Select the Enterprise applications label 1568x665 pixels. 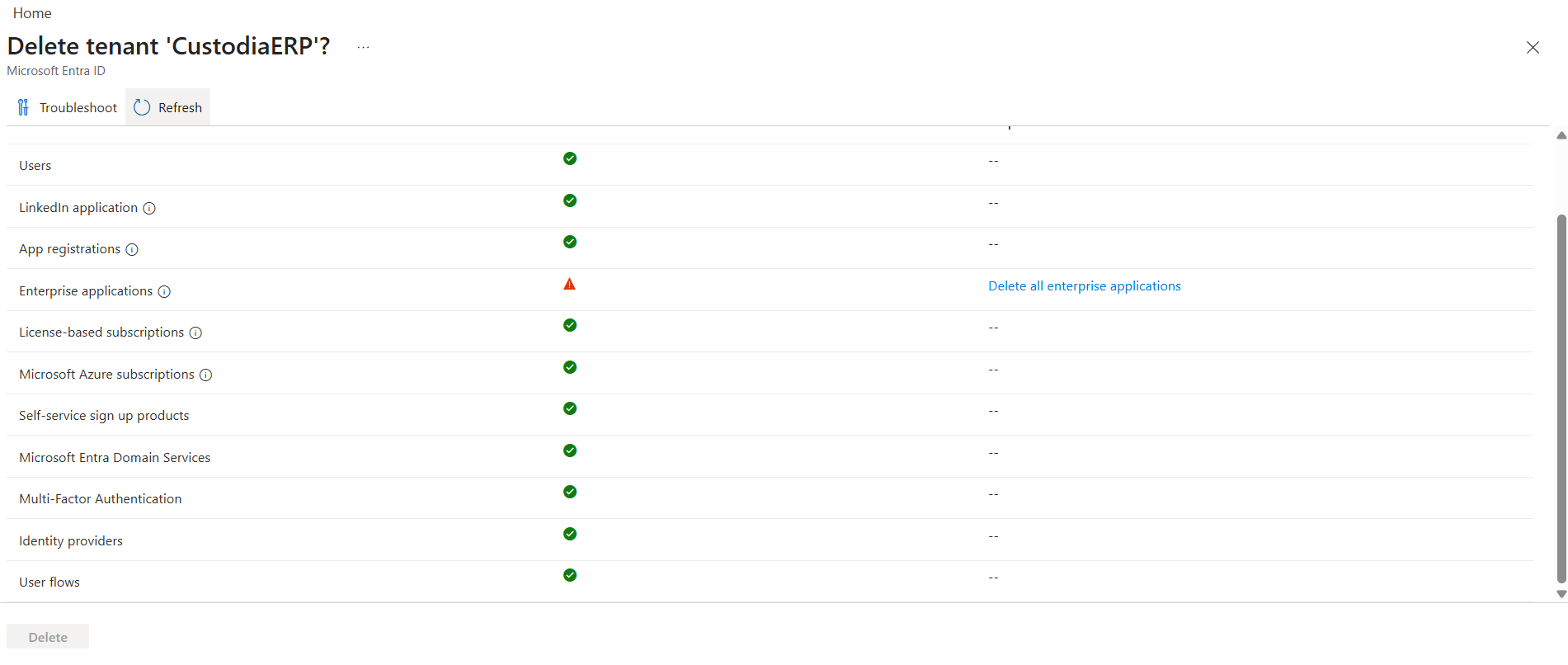pyautogui.click(x=86, y=291)
